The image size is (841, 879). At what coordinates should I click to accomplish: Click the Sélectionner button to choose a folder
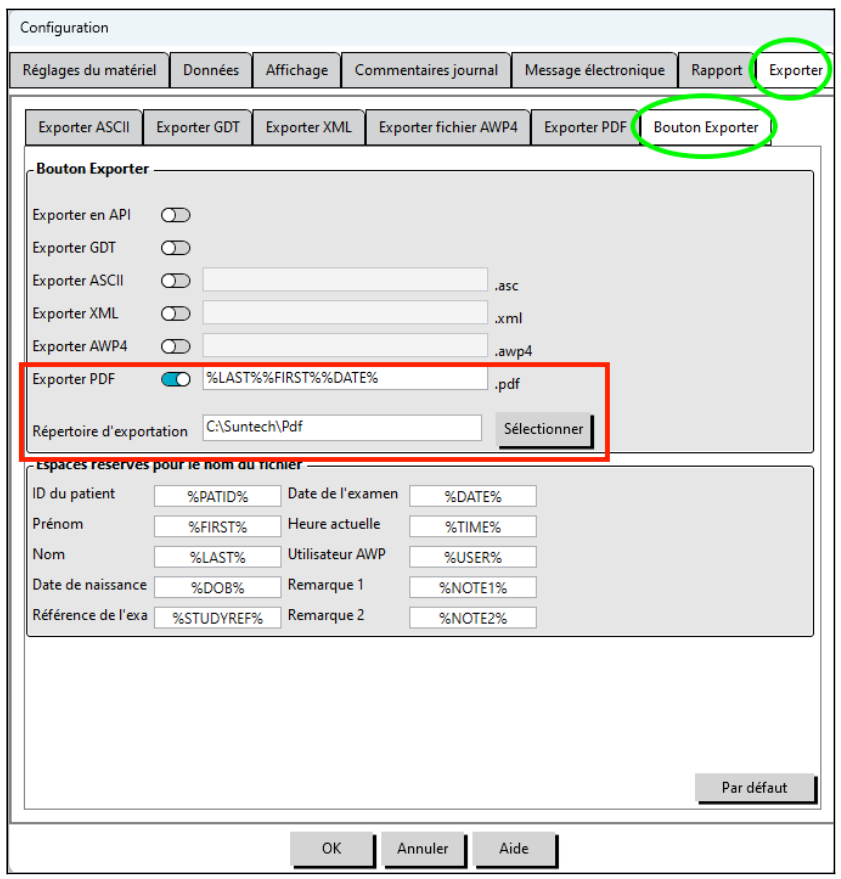coord(544,428)
